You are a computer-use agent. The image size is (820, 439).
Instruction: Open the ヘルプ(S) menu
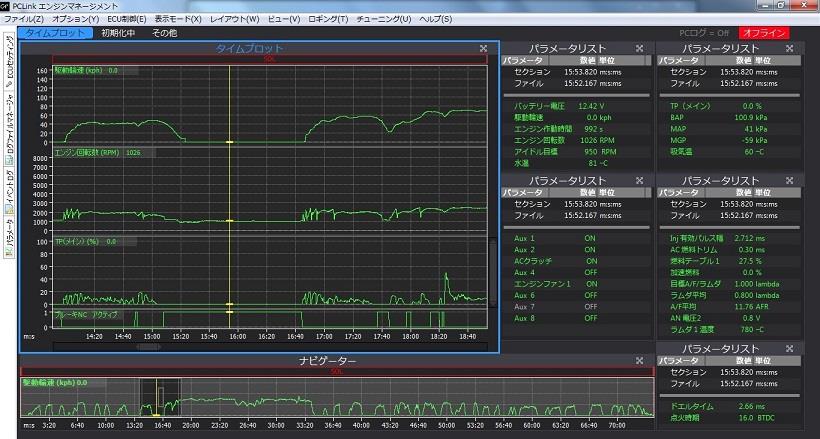(435, 19)
